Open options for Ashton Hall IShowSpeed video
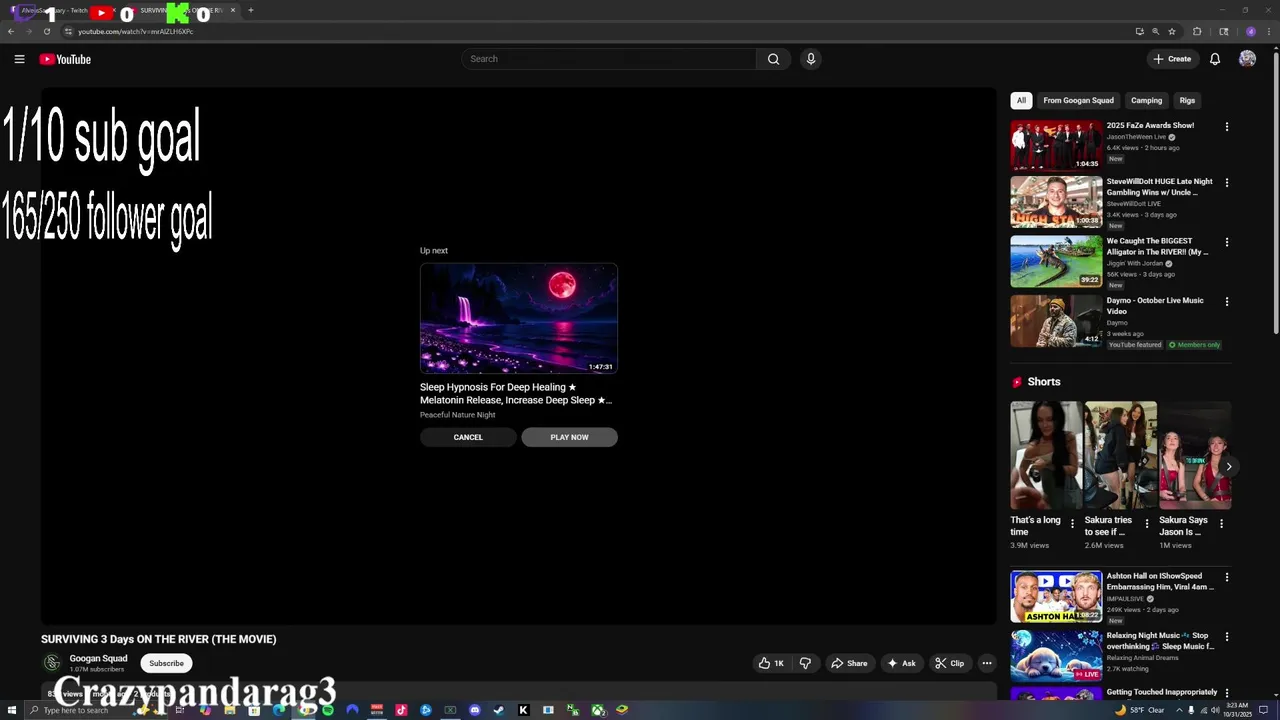This screenshot has height=720, width=1280. (x=1227, y=577)
